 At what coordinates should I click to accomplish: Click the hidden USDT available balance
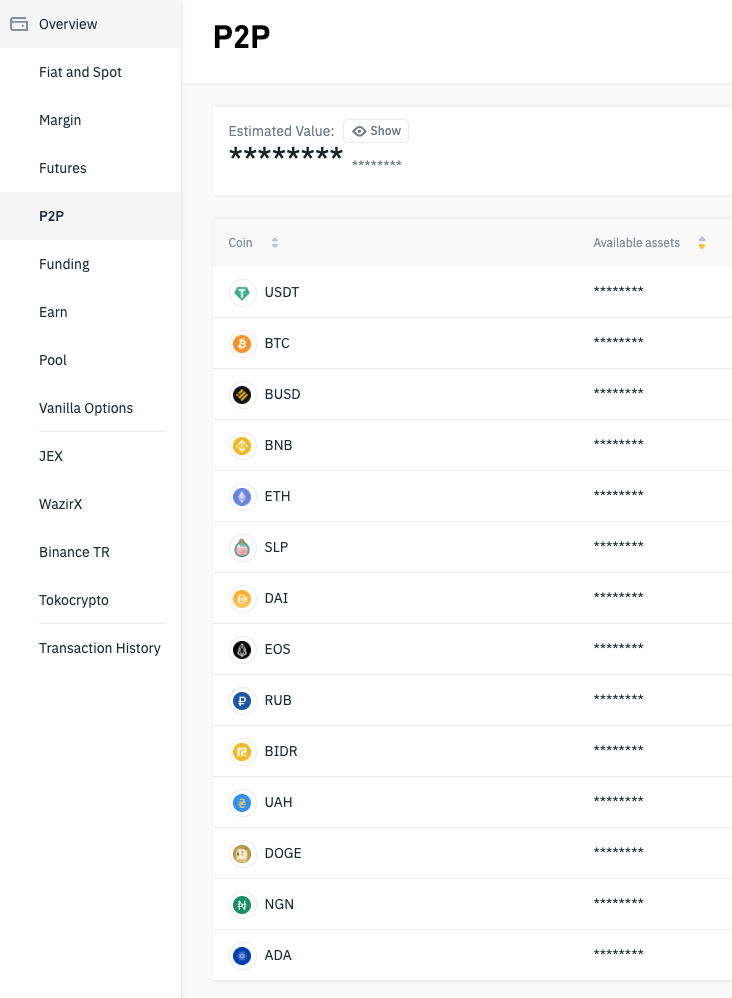pyautogui.click(x=618, y=290)
